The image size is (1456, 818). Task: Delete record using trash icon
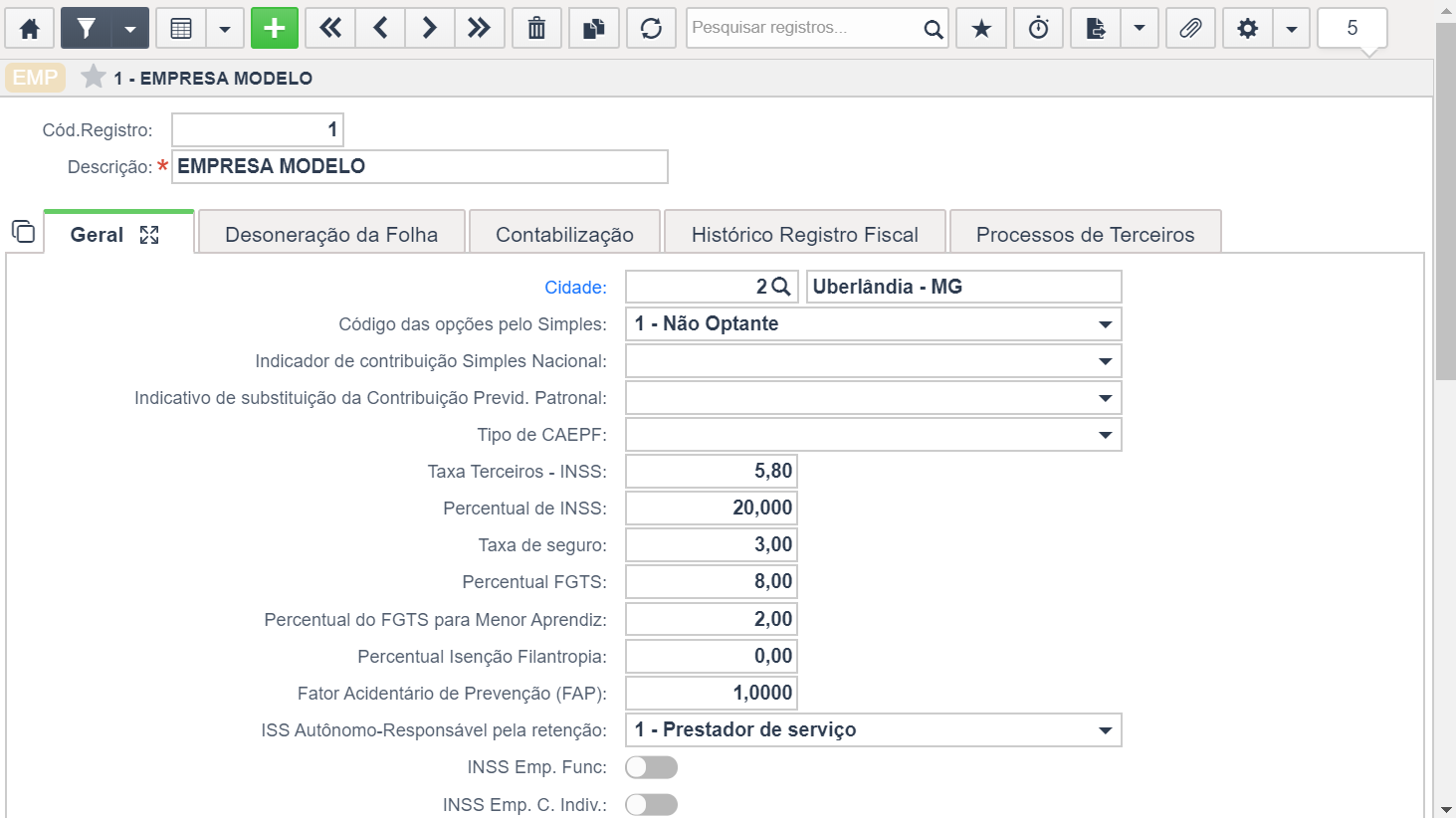pyautogui.click(x=536, y=29)
